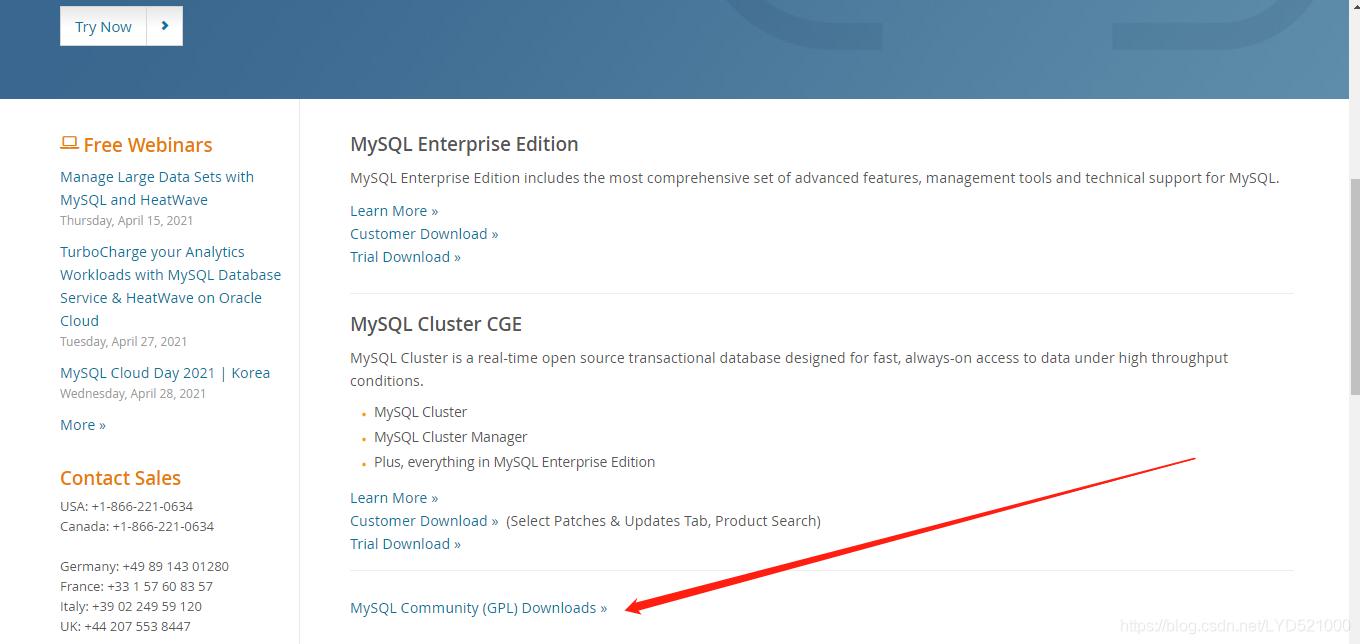Click the Germany: +49 89 143 01280 number
This screenshot has height=644, width=1360.
pos(144,566)
